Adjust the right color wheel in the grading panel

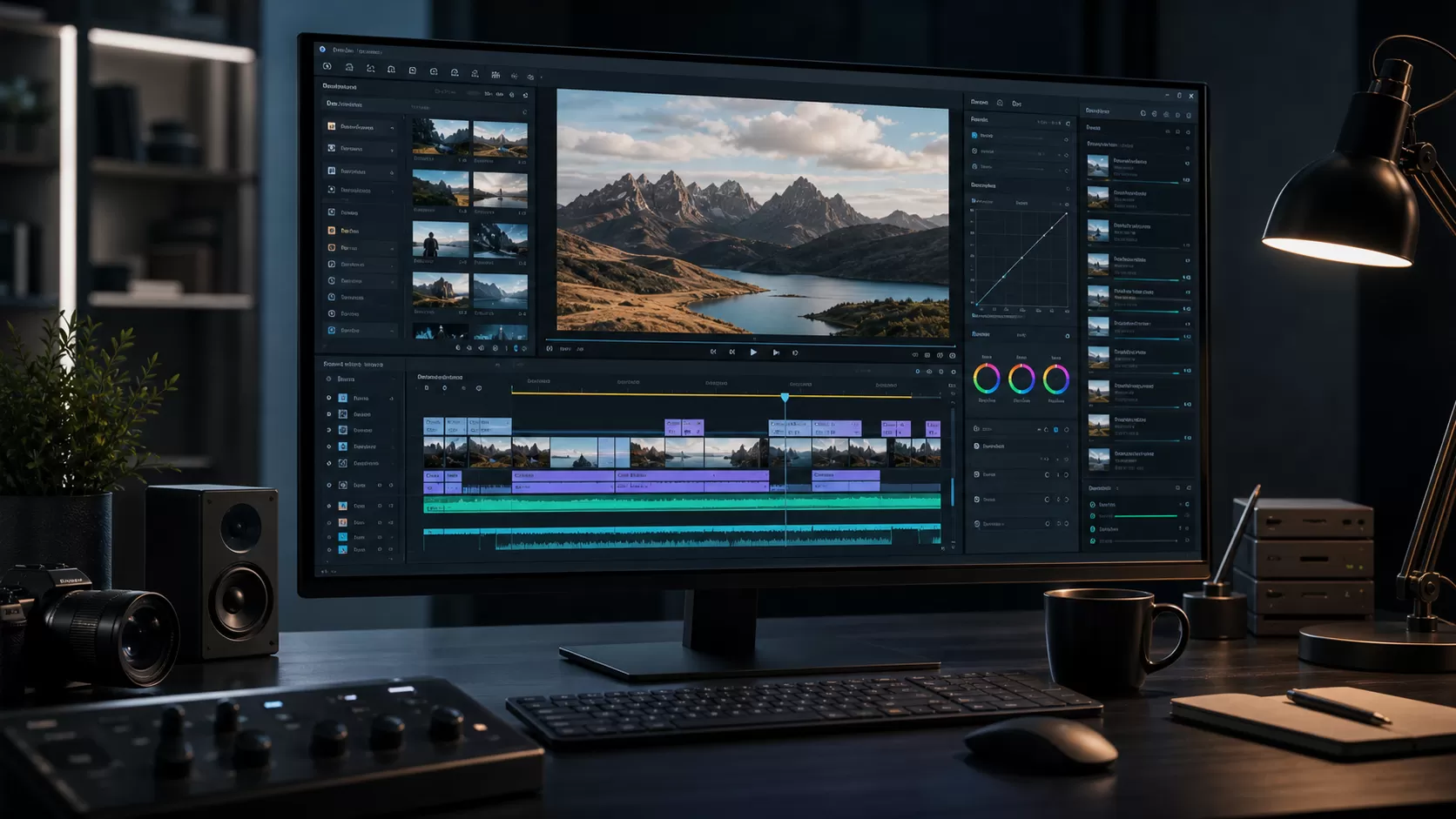click(1056, 379)
